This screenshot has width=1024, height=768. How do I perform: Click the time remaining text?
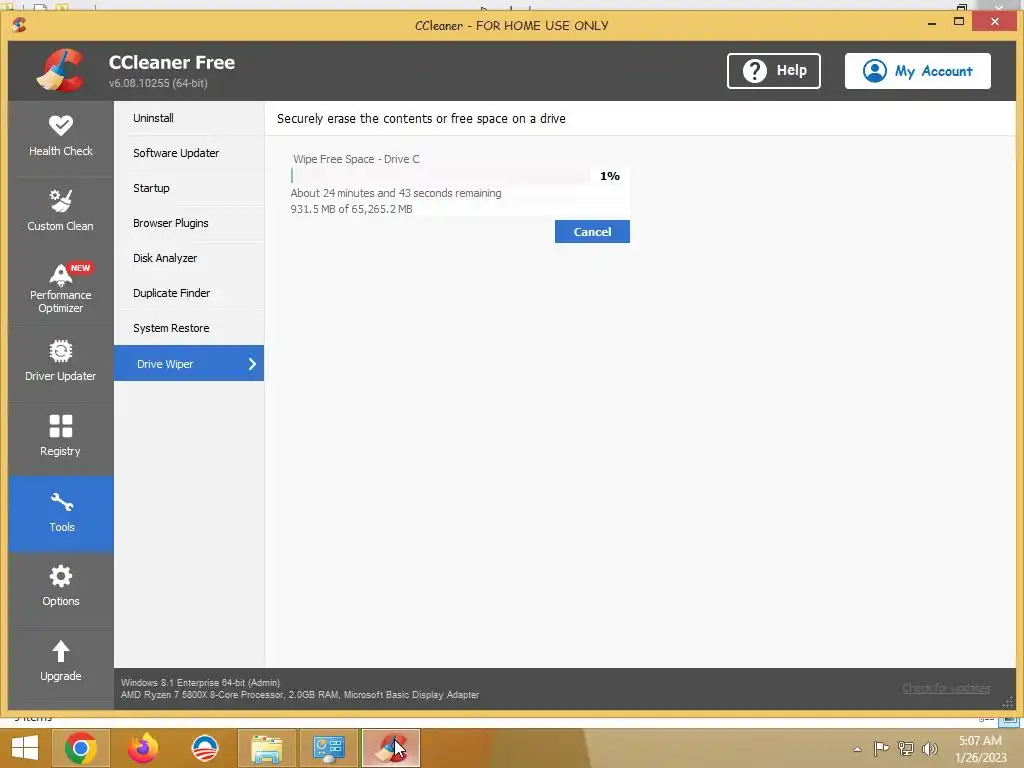396,193
